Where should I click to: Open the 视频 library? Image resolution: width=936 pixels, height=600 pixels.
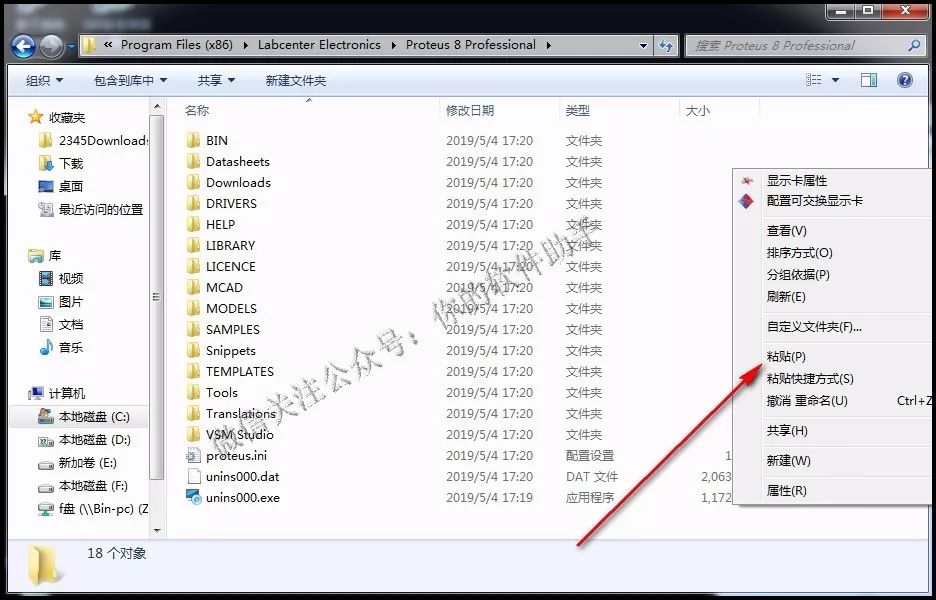tap(60, 278)
